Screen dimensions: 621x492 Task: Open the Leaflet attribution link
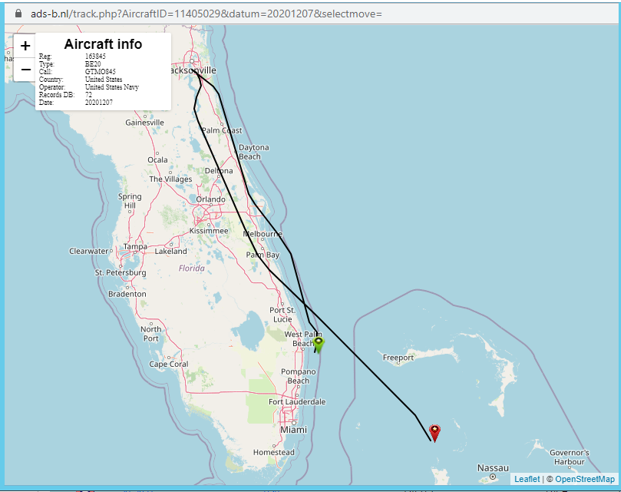pos(527,479)
